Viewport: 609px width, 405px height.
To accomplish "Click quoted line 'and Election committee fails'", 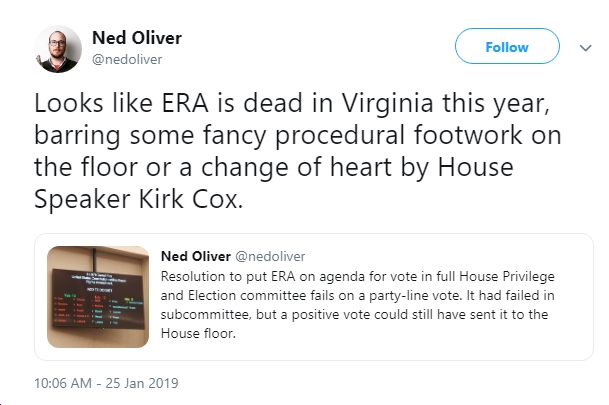I will (x=357, y=295).
